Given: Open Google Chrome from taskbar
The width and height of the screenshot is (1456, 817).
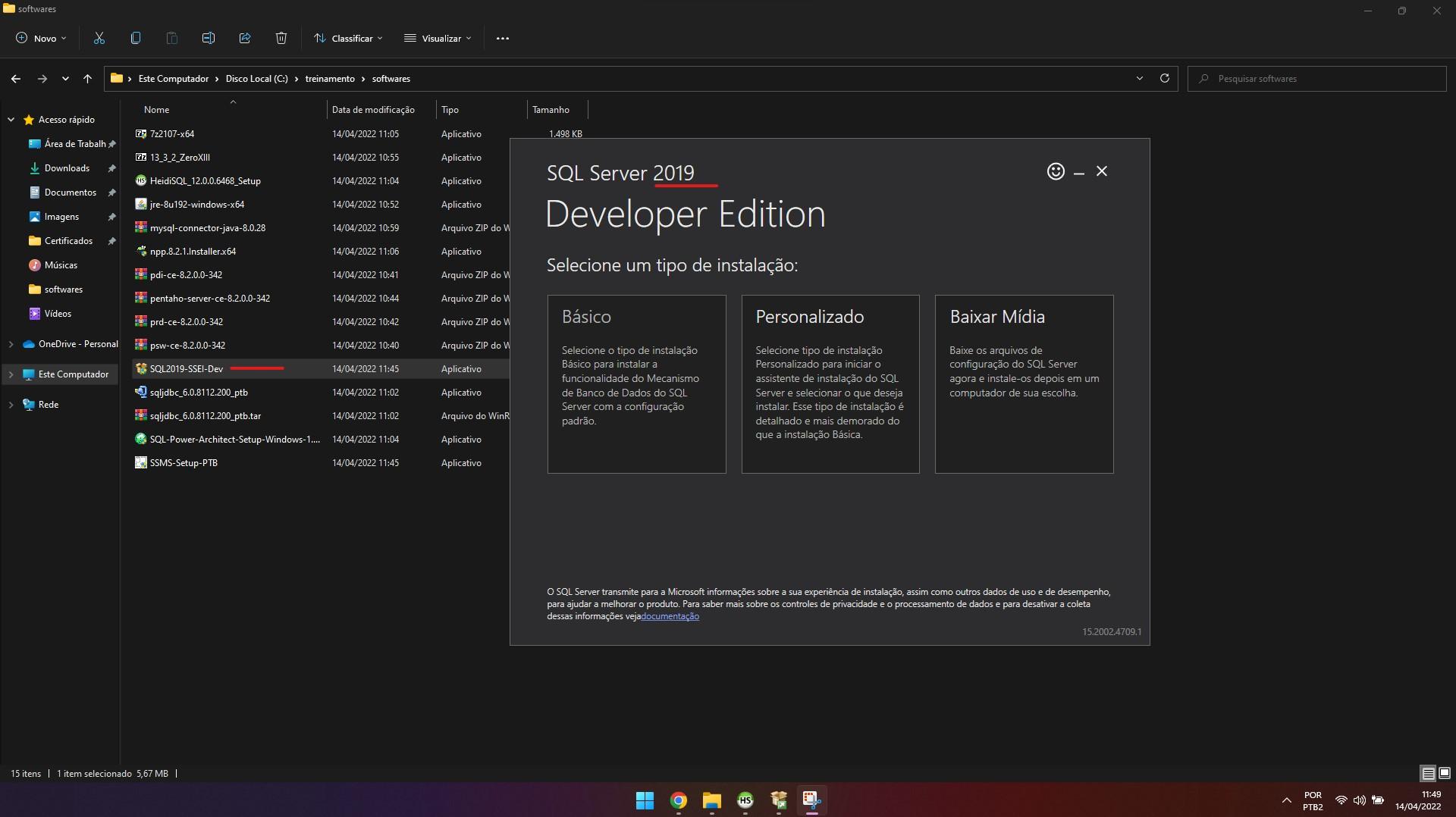Looking at the screenshot, I should coord(679,800).
